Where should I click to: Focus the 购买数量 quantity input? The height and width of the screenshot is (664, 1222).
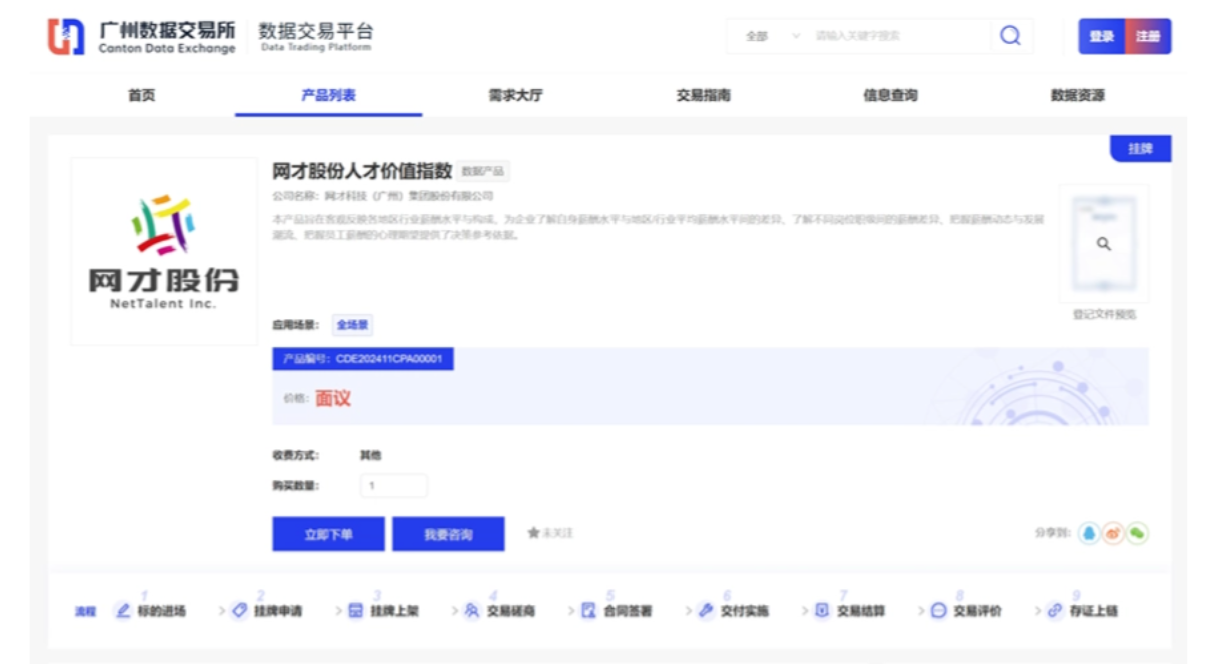tap(393, 486)
